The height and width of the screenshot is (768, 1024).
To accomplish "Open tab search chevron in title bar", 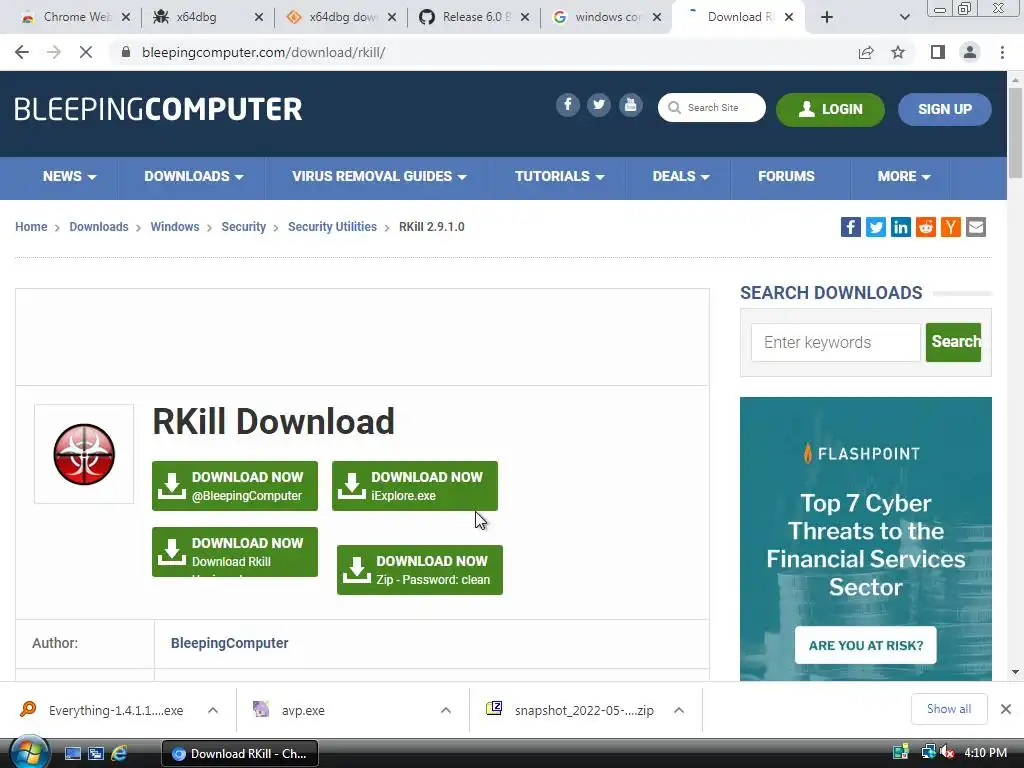I will 904,17.
